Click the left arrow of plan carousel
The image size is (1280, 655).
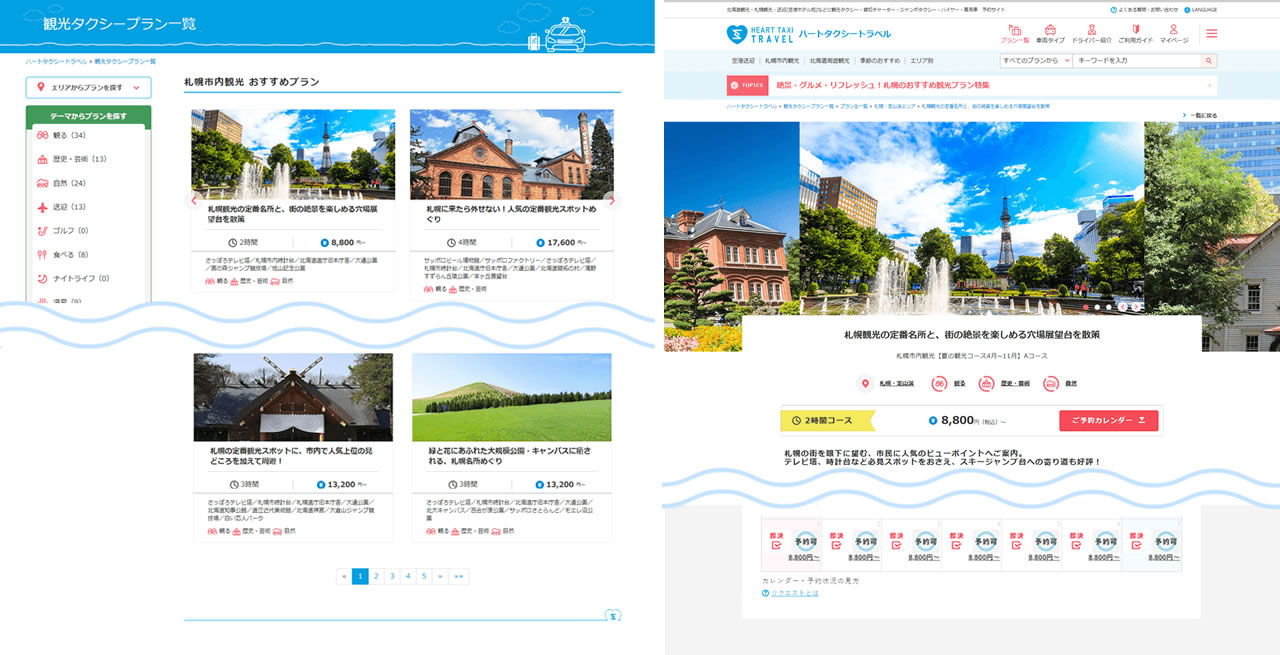[194, 200]
